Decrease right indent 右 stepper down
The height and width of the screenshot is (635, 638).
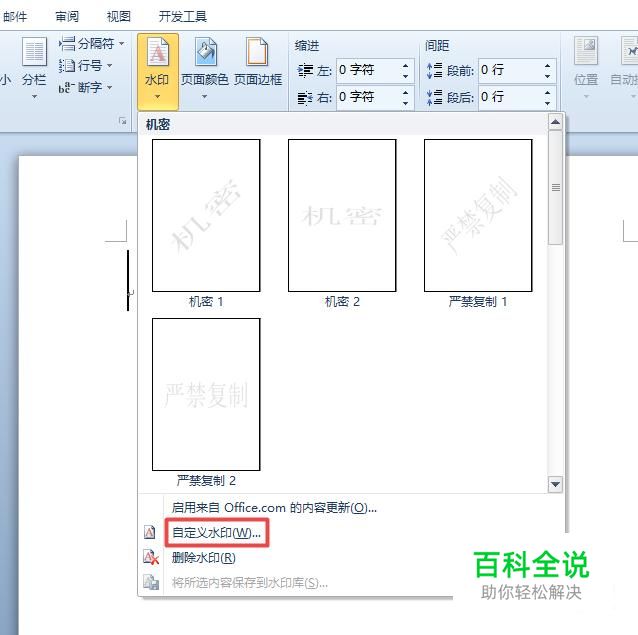tap(405, 103)
